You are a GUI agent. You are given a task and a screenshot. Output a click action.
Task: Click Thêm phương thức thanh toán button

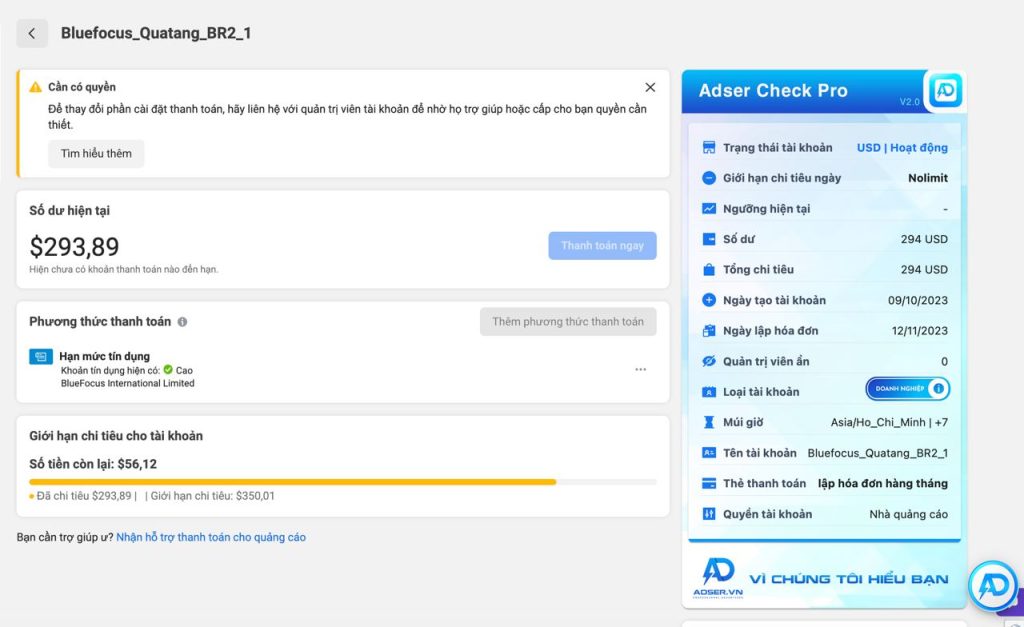(568, 322)
